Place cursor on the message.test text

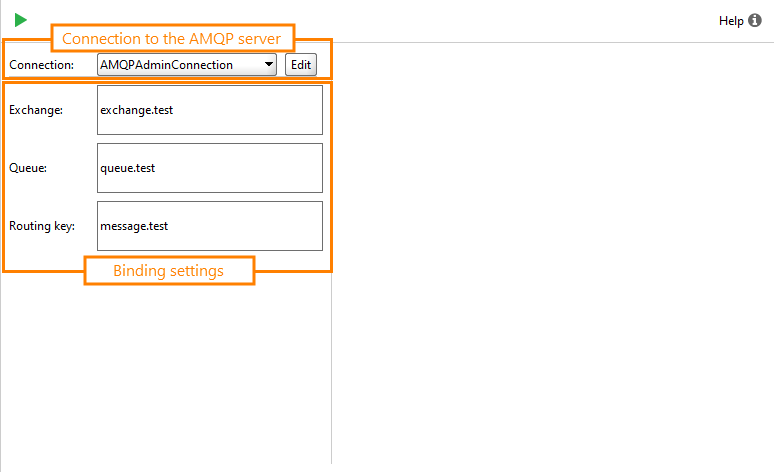tap(134, 226)
